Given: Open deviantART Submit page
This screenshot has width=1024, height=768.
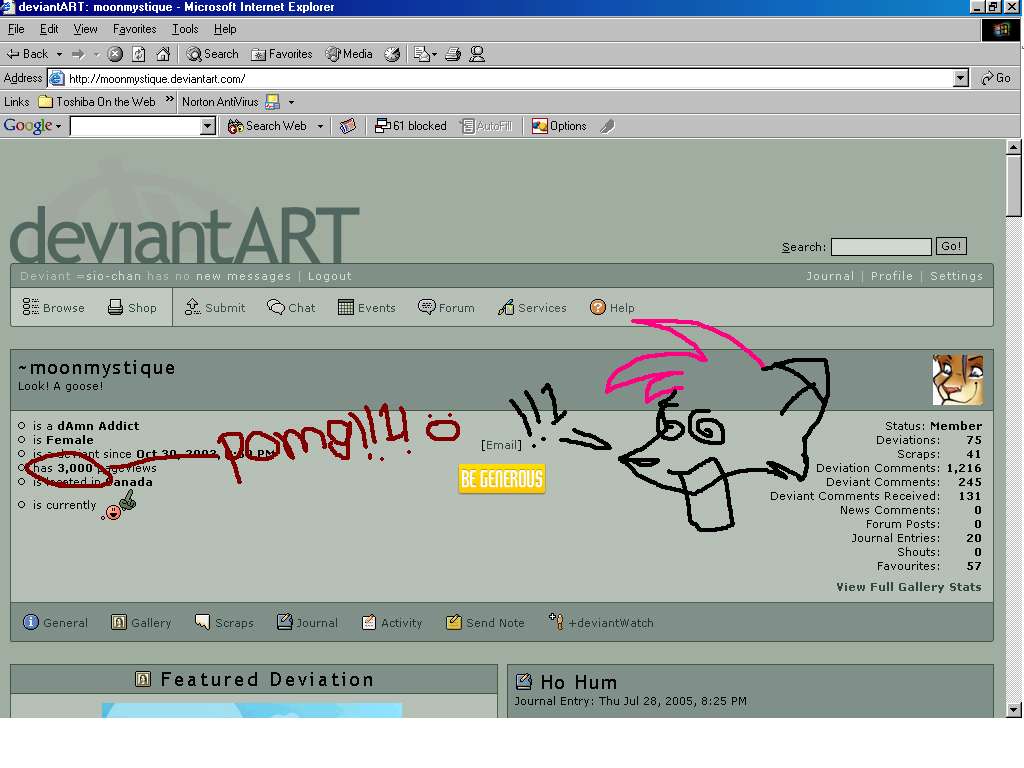Looking at the screenshot, I should 215,308.
